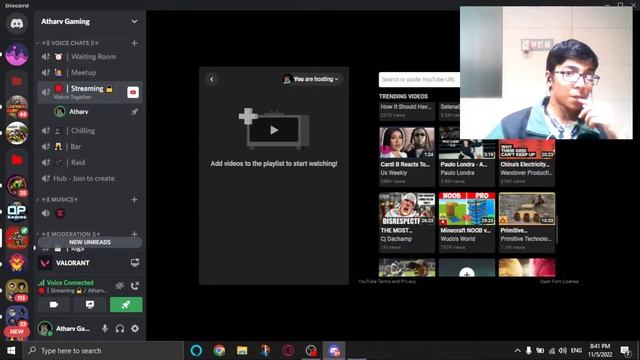Select the Cardi B Reacts To video
Viewport: 640px width, 360px height.
[407, 156]
